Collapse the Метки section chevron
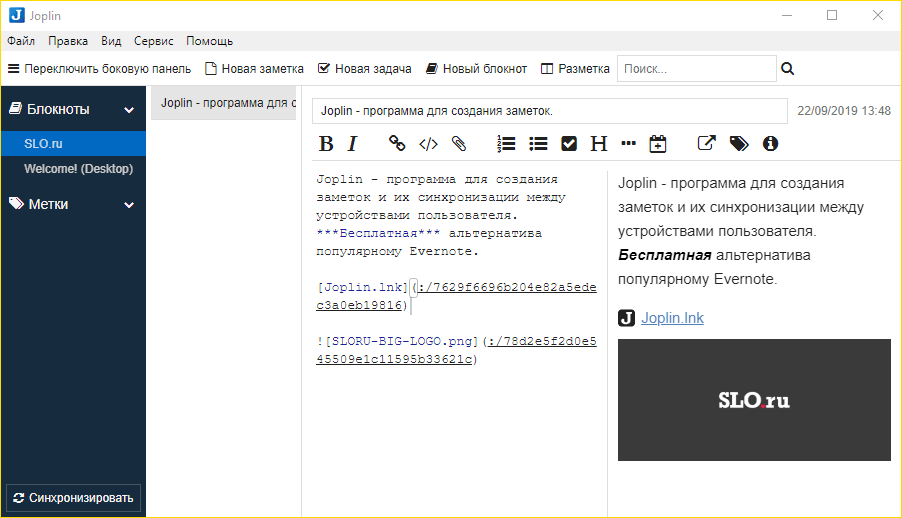The height and width of the screenshot is (518, 902). click(x=129, y=205)
